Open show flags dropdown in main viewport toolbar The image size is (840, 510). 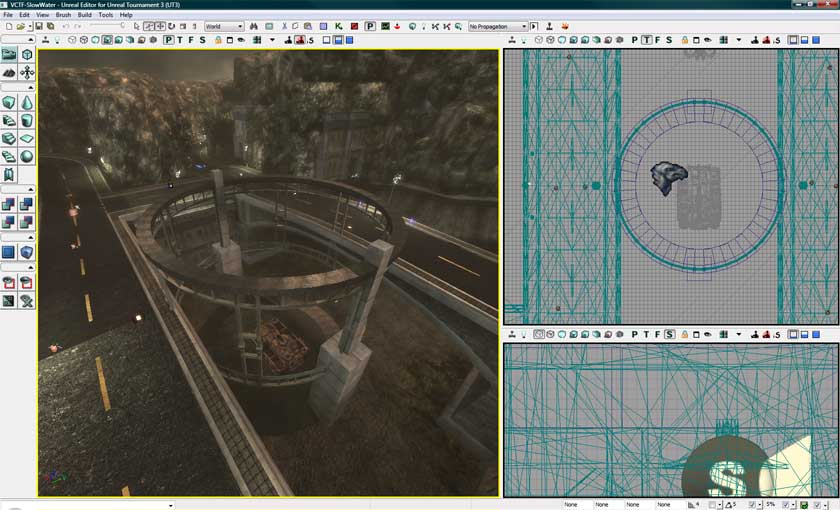click(x=272, y=40)
